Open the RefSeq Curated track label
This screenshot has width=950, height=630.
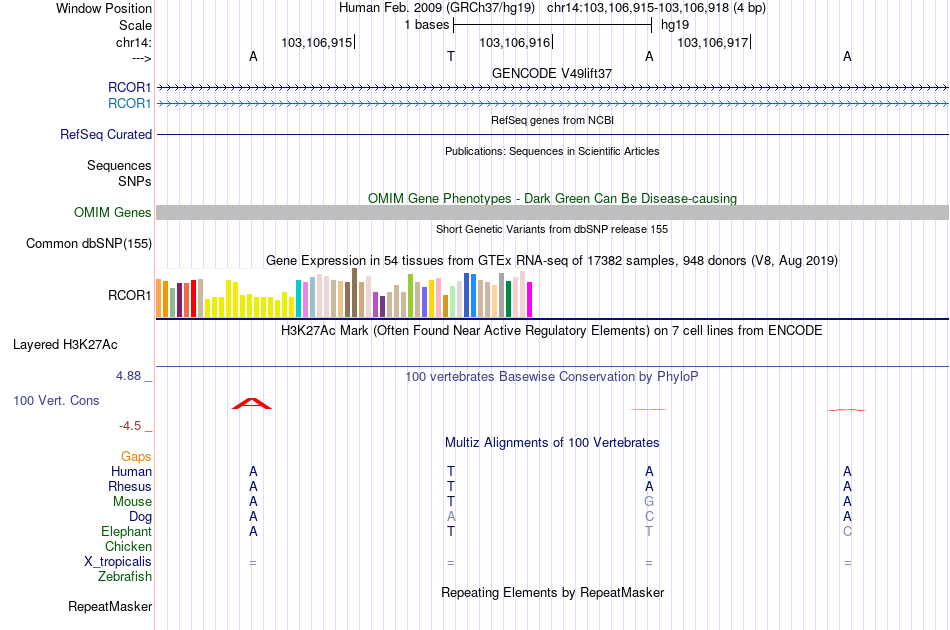[x=105, y=134]
